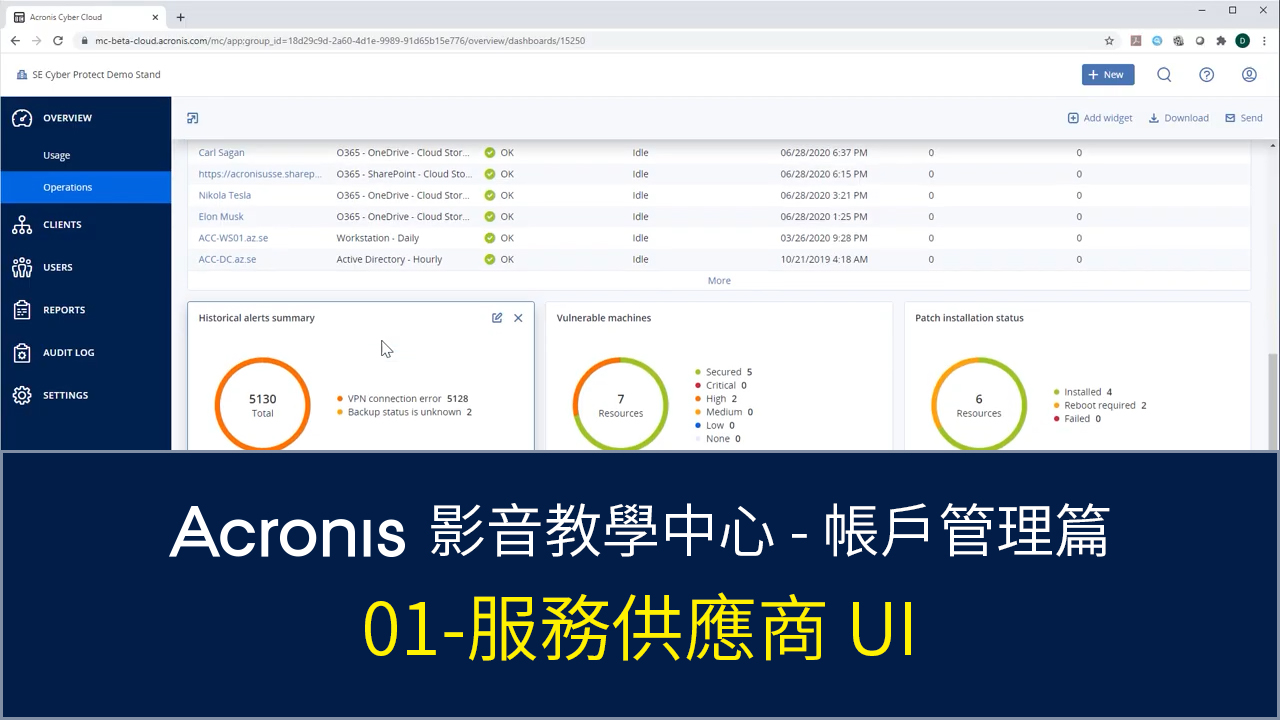
Task: Open the Settings gear icon
Action: click(22, 395)
